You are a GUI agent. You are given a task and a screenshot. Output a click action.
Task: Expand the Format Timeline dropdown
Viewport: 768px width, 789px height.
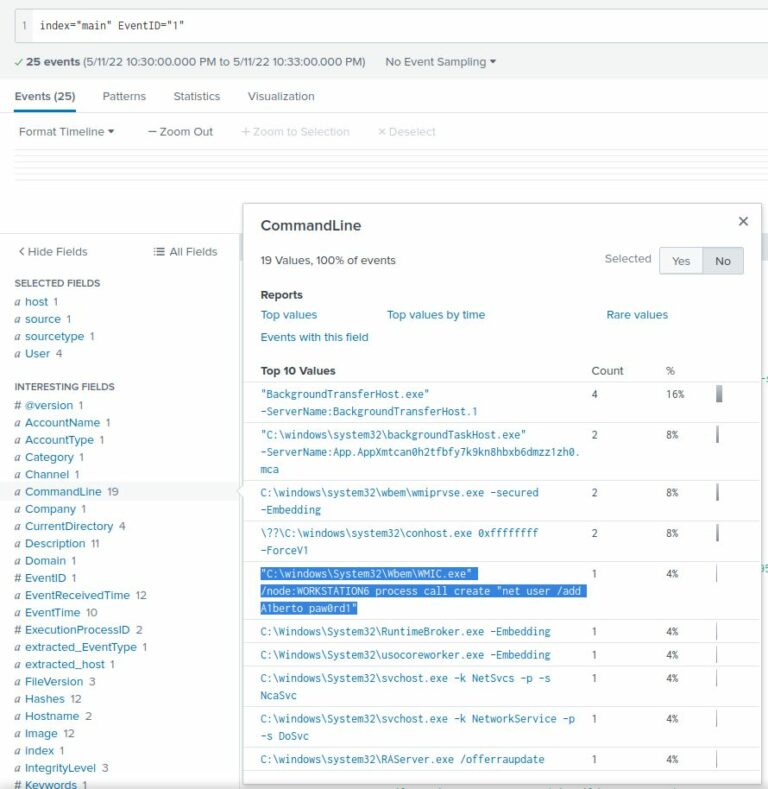click(66, 132)
